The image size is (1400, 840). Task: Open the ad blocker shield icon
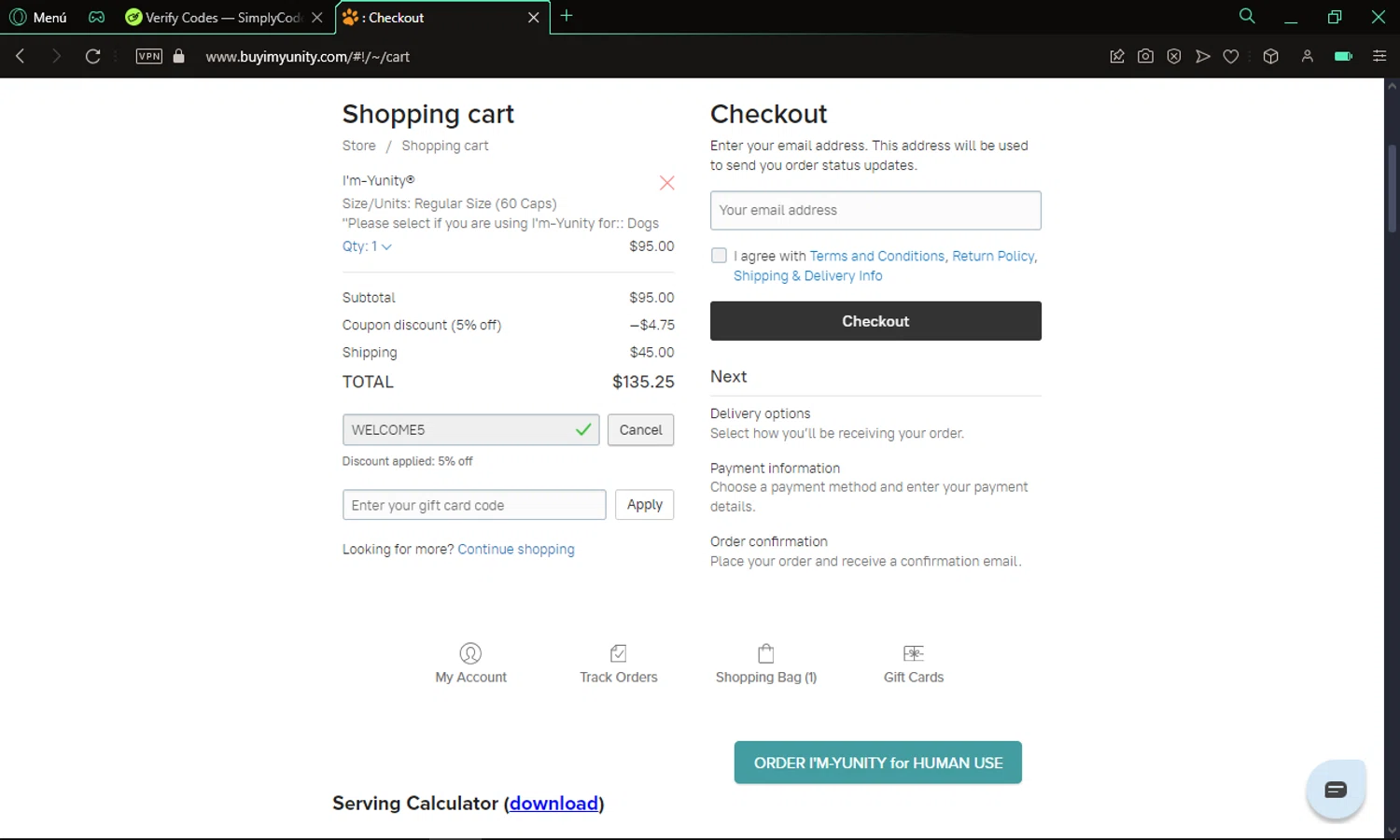[1174, 56]
